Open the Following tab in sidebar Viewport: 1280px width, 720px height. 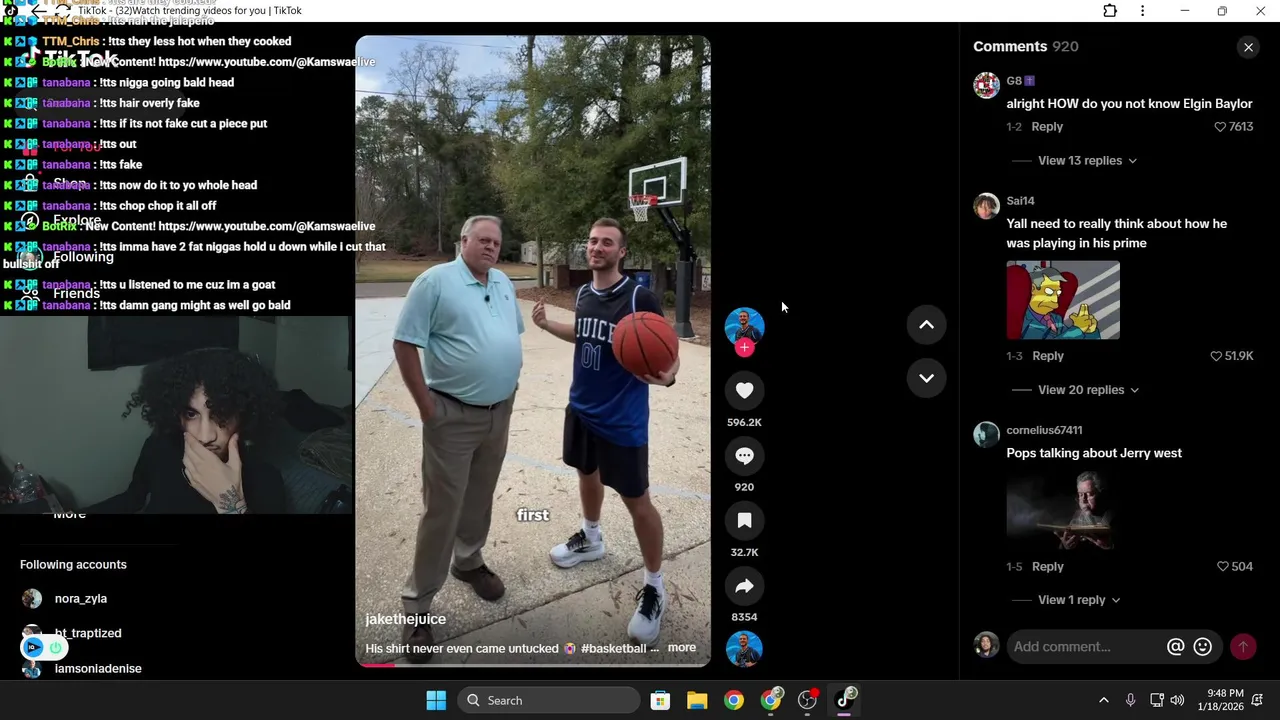pos(83,257)
